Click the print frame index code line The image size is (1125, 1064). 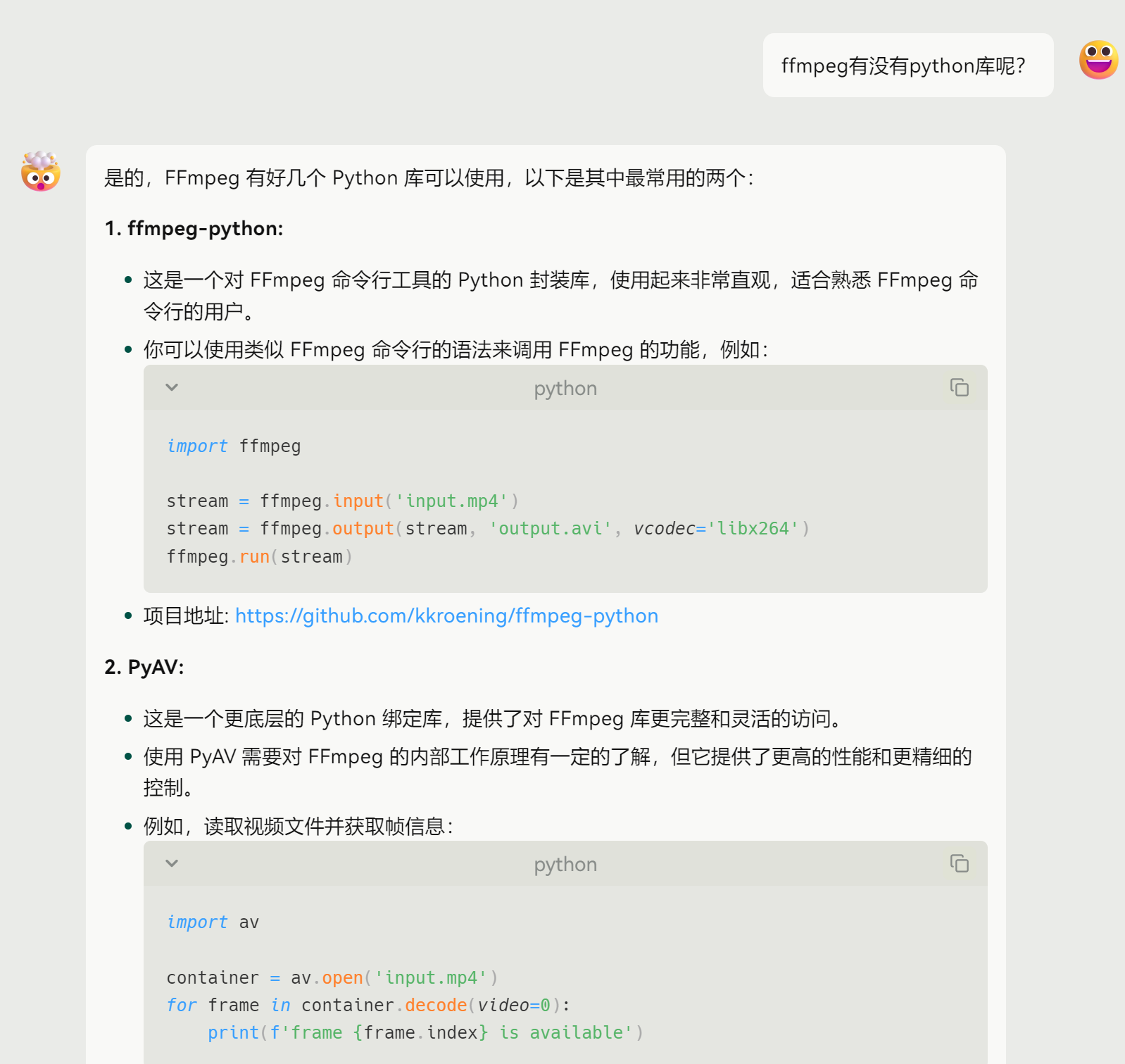425,1033
